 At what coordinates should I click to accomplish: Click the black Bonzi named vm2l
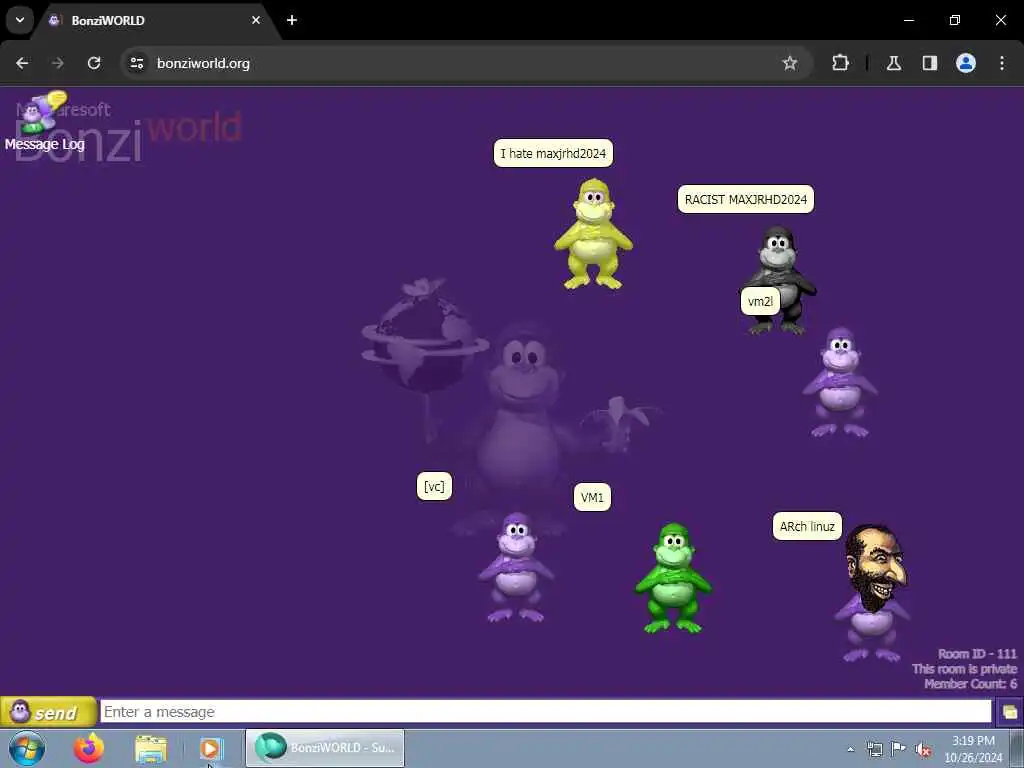point(778,280)
